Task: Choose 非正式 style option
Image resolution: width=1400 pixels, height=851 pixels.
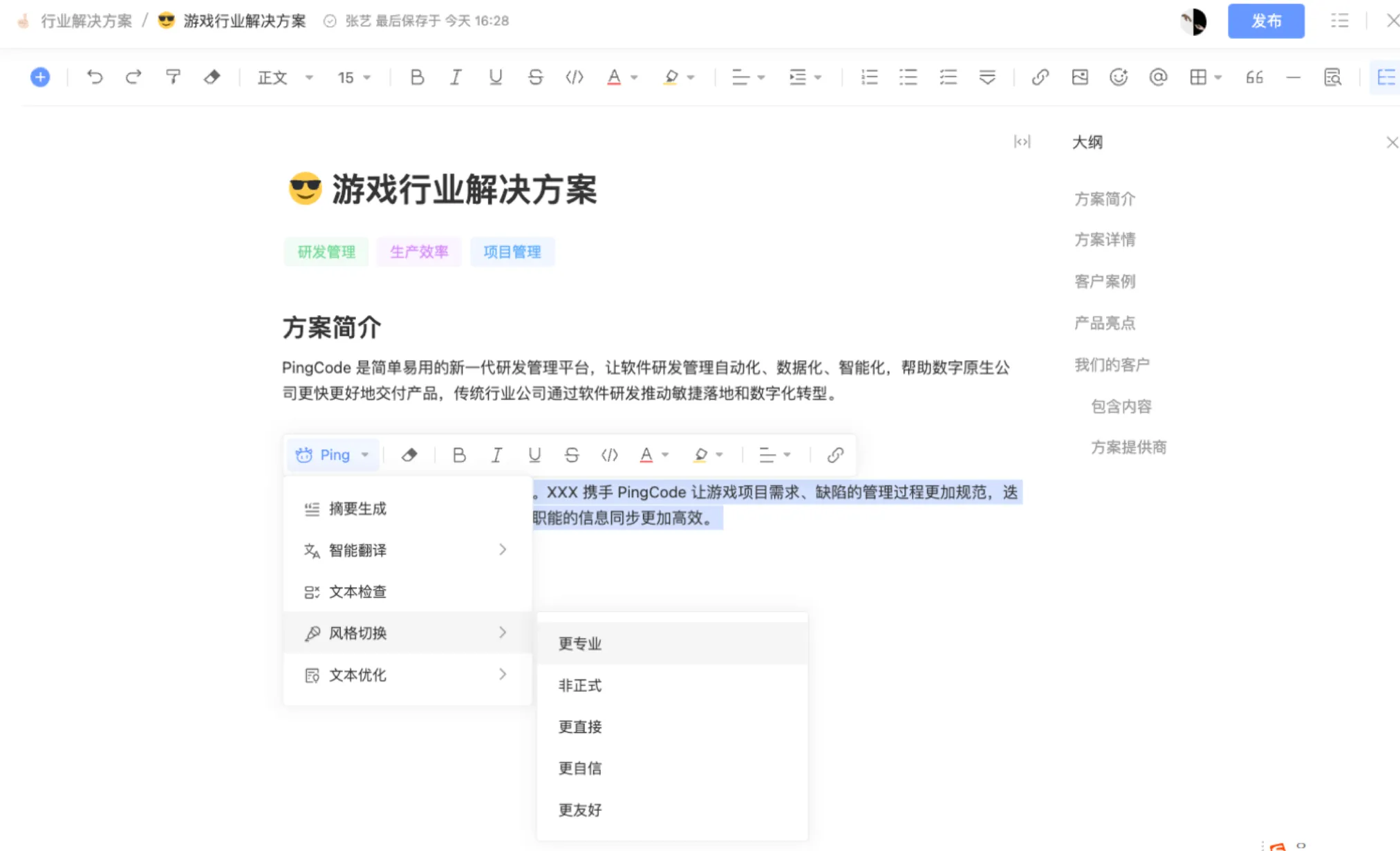Action: (x=672, y=685)
